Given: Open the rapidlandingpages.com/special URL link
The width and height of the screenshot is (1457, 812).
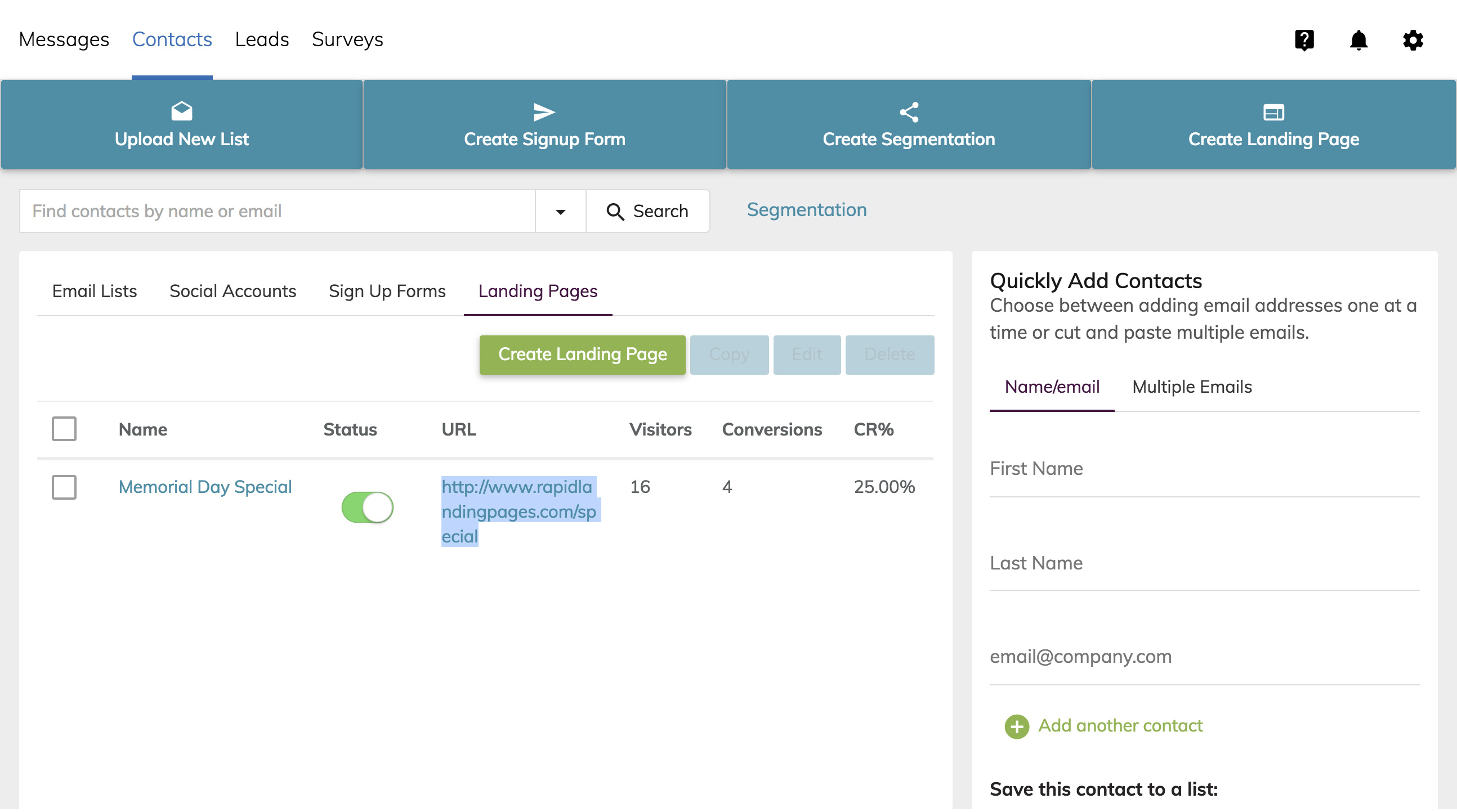Looking at the screenshot, I should pyautogui.click(x=519, y=511).
